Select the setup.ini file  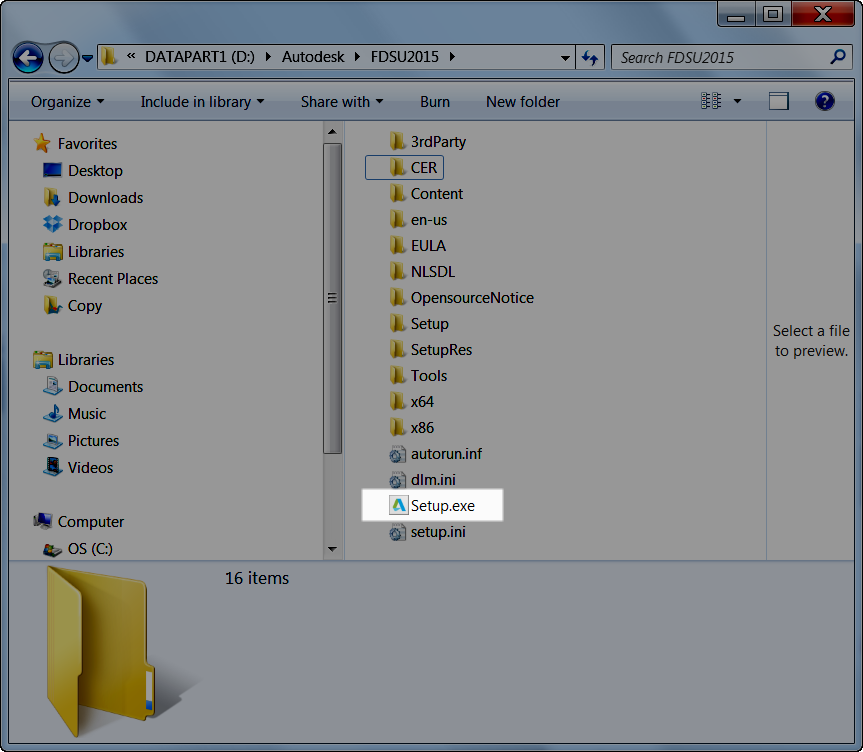click(x=427, y=532)
